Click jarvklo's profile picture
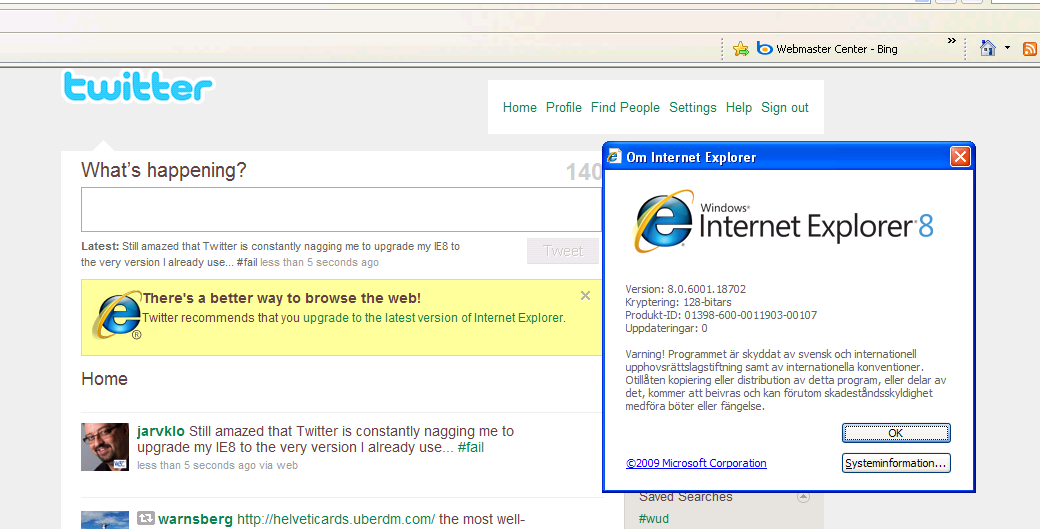Screen dimensions: 1040x529 click(105, 447)
